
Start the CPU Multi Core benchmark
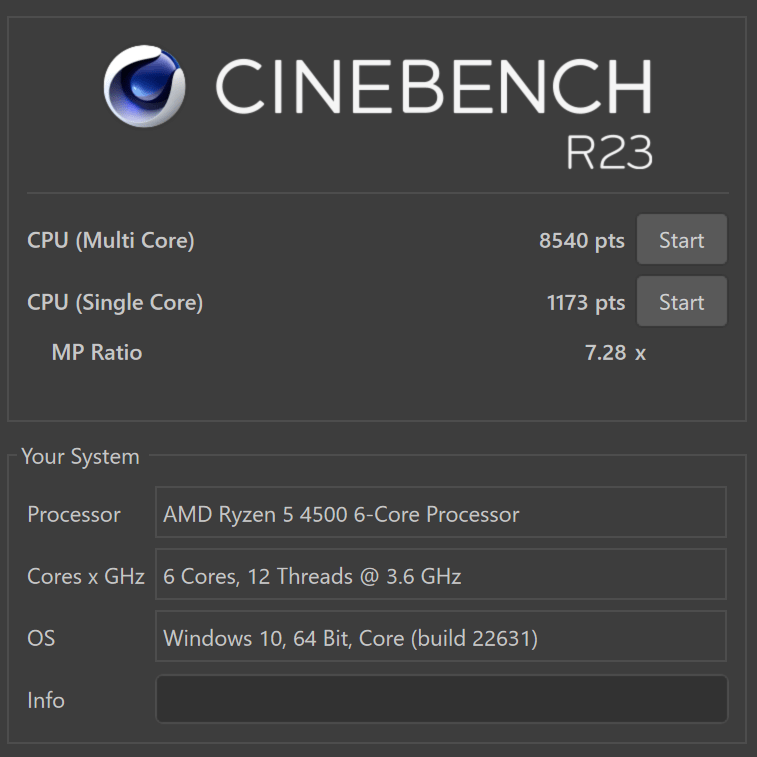click(682, 239)
